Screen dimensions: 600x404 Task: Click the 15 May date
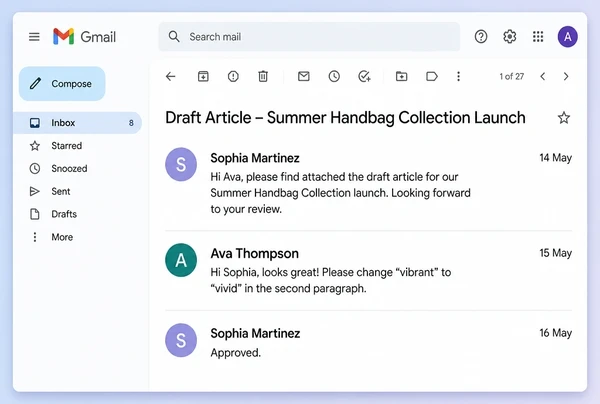point(556,253)
